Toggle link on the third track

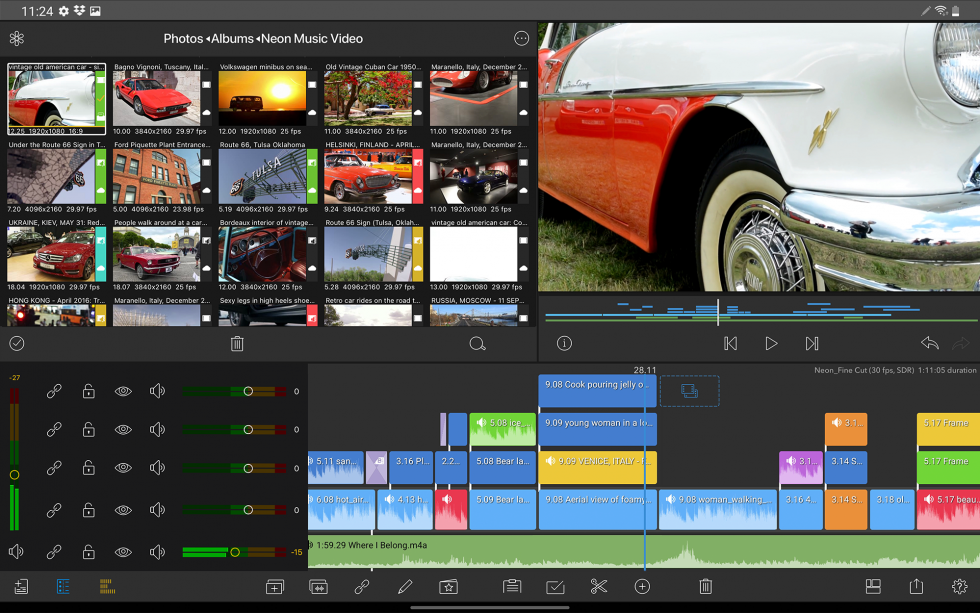(x=54, y=468)
